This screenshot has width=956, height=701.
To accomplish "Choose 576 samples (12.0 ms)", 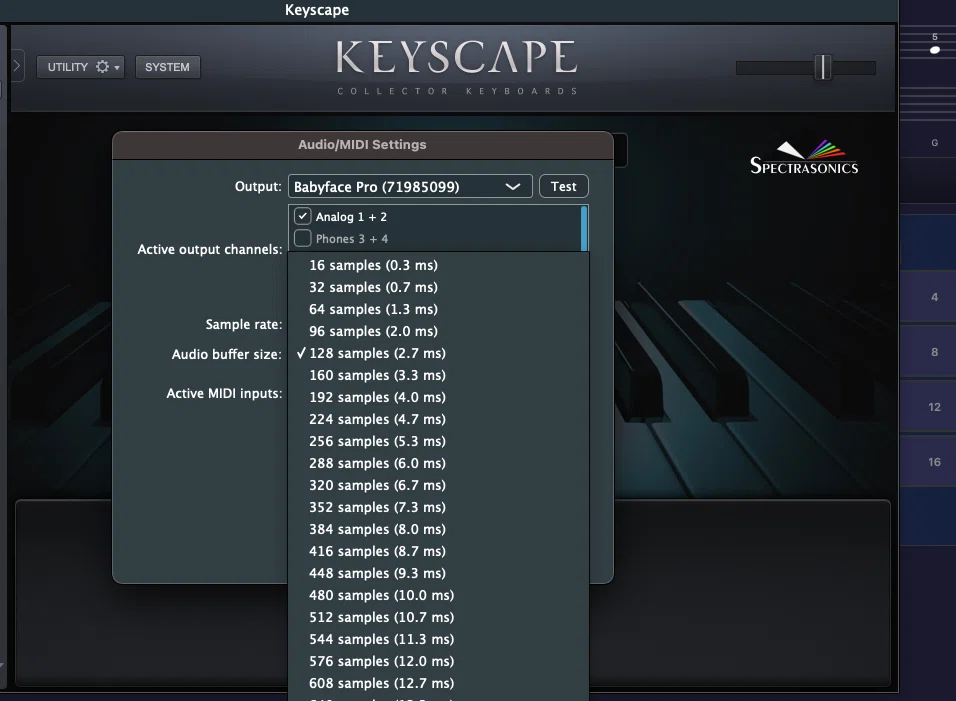I will (x=438, y=660).
